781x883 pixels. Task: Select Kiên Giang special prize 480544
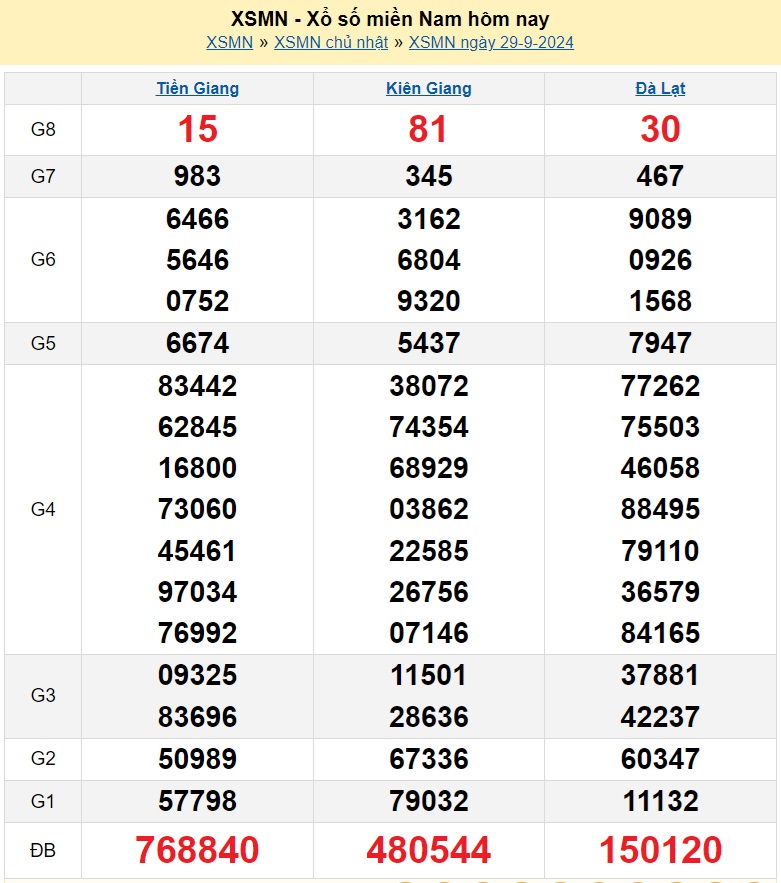tap(428, 850)
